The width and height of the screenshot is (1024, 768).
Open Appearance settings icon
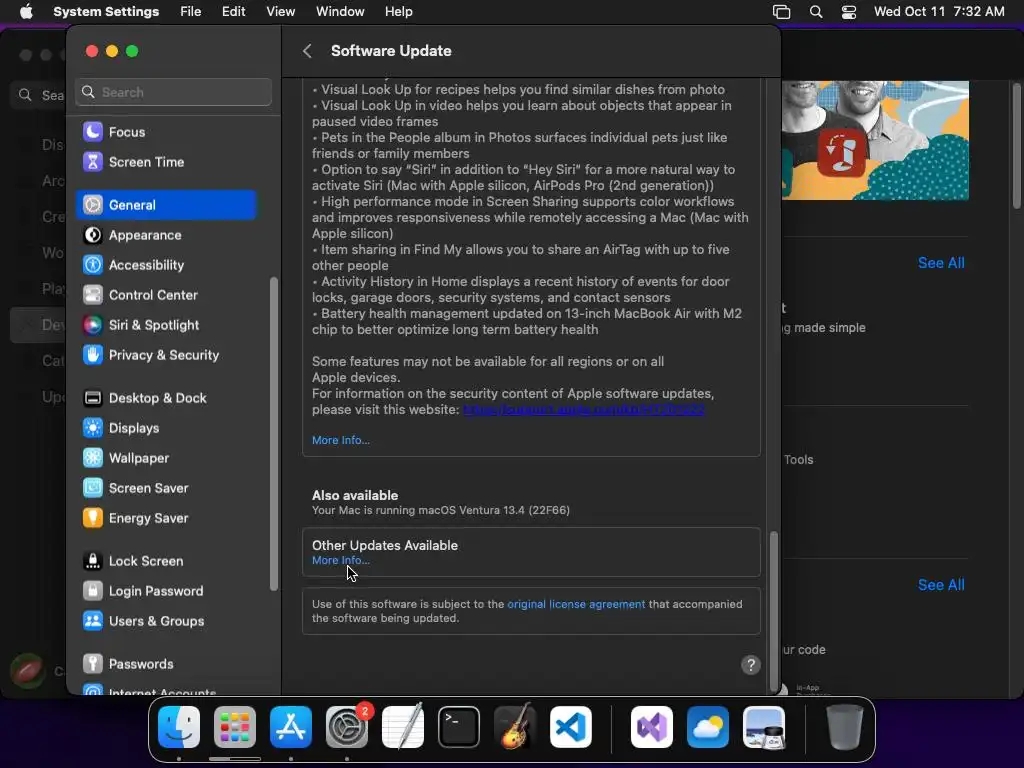[x=93, y=235]
